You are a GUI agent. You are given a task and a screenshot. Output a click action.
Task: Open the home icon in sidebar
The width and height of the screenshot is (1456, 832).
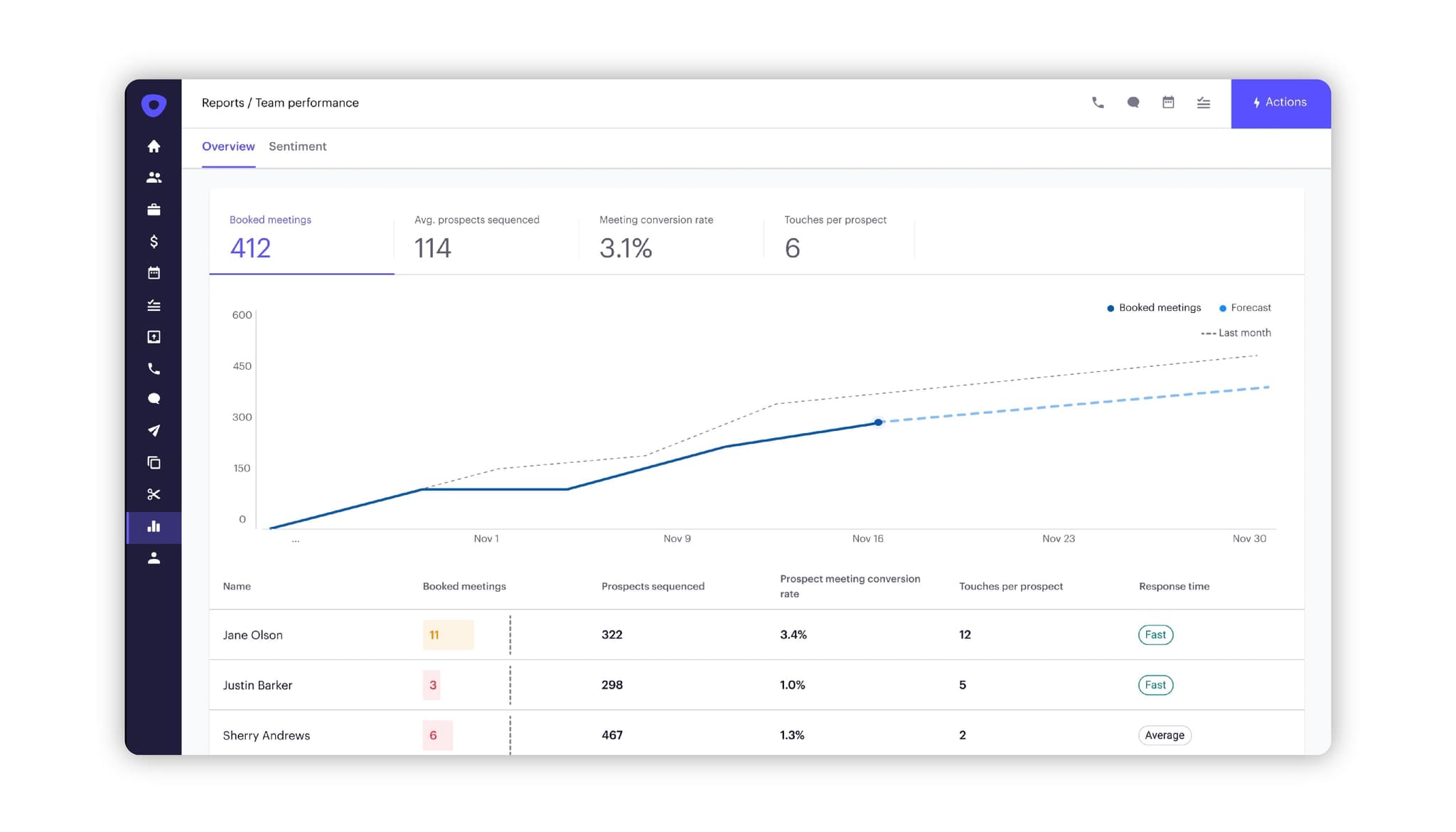click(154, 146)
